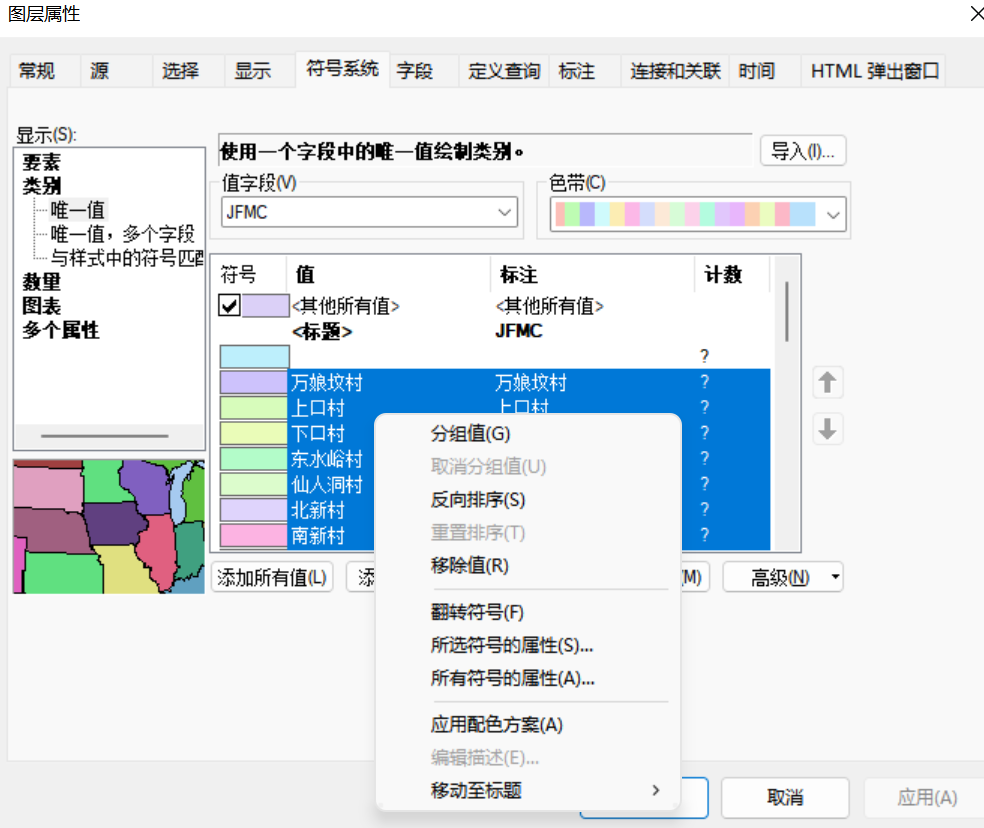Viewport: 984px width, 828px height.
Task: Choose 应用配色方案(A) menu entry
Action: click(x=528, y=724)
